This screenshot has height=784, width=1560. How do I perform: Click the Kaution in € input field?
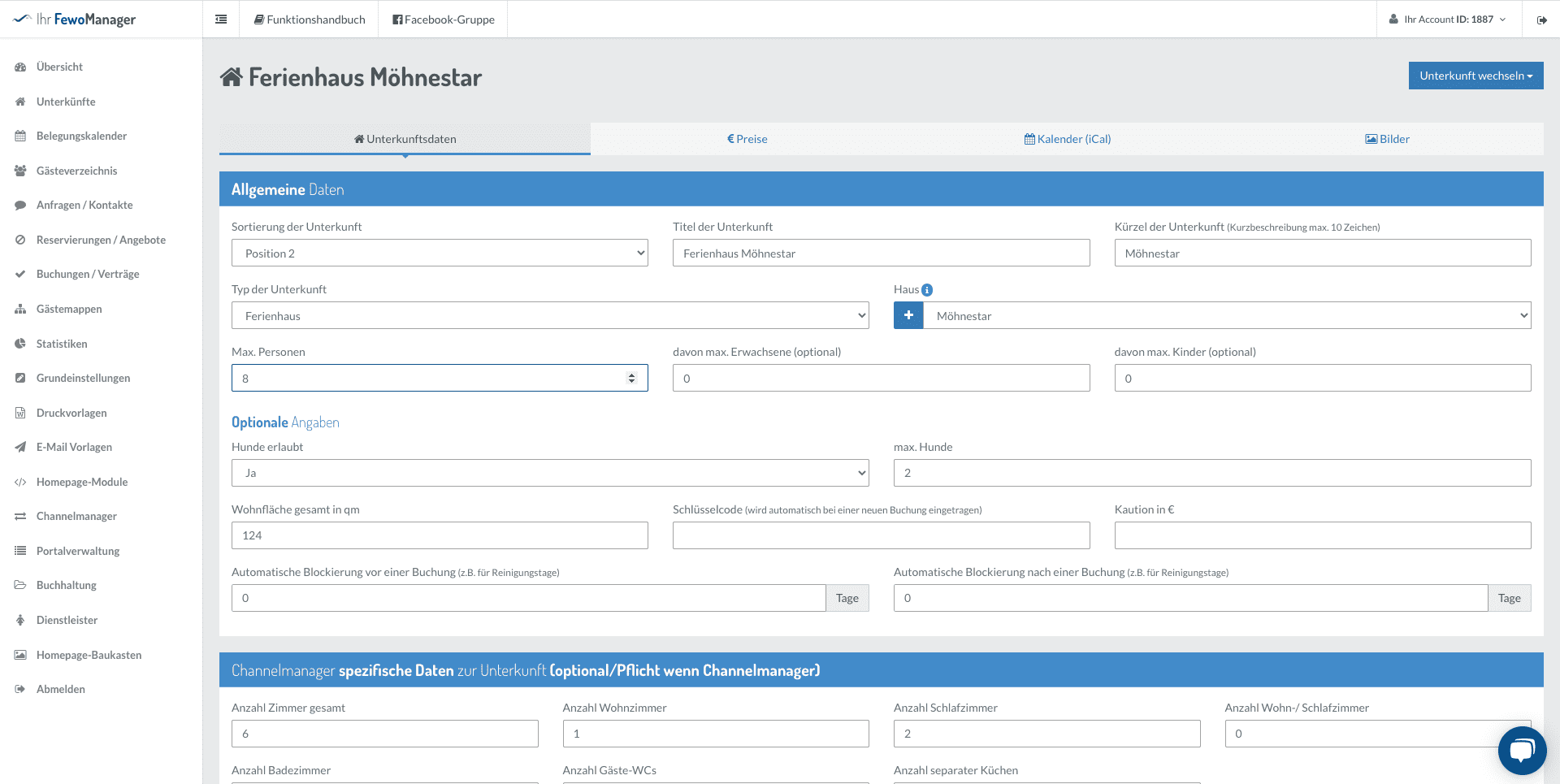[x=1323, y=535]
